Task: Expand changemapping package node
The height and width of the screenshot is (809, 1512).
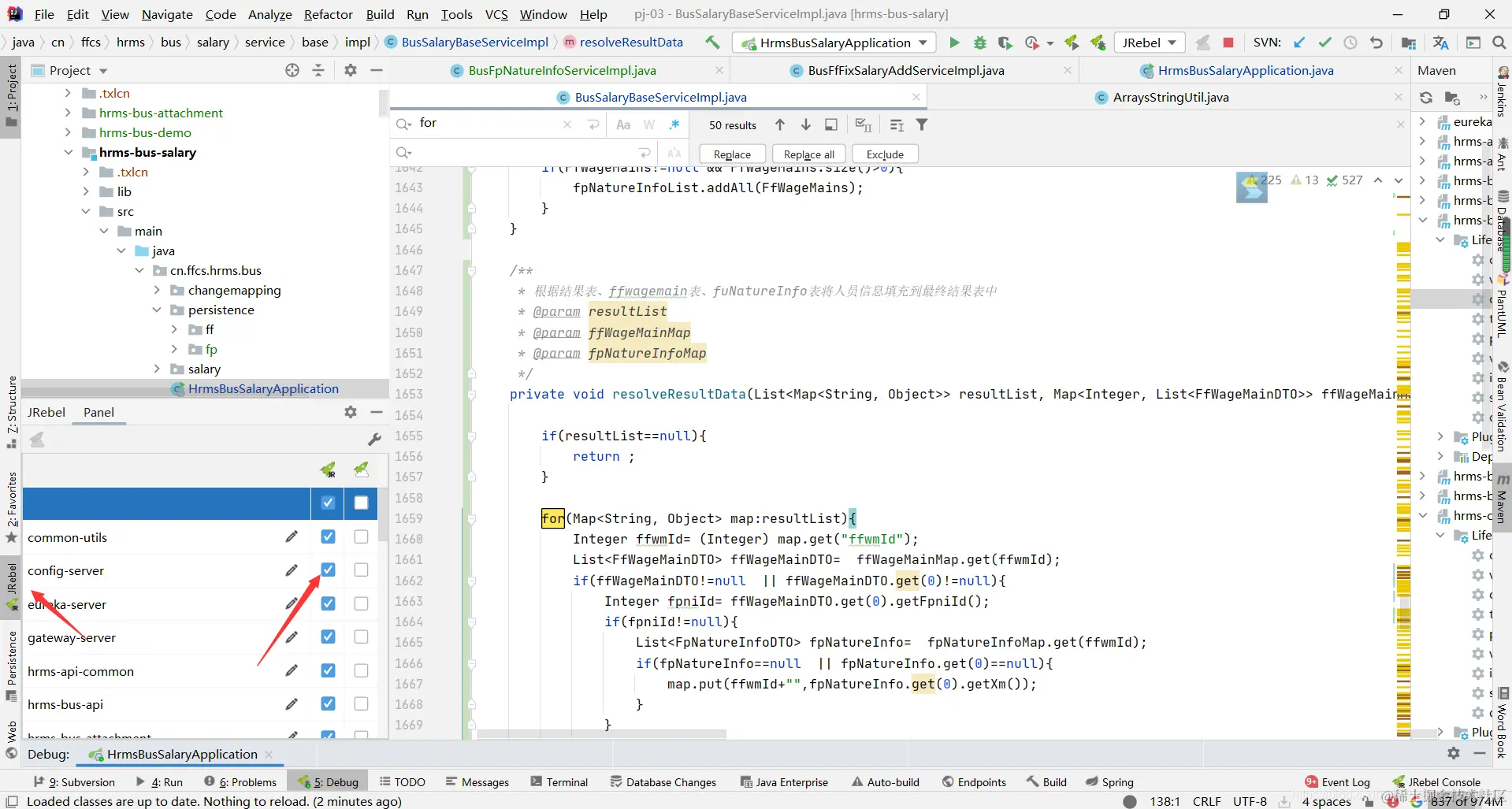Action: (x=157, y=290)
